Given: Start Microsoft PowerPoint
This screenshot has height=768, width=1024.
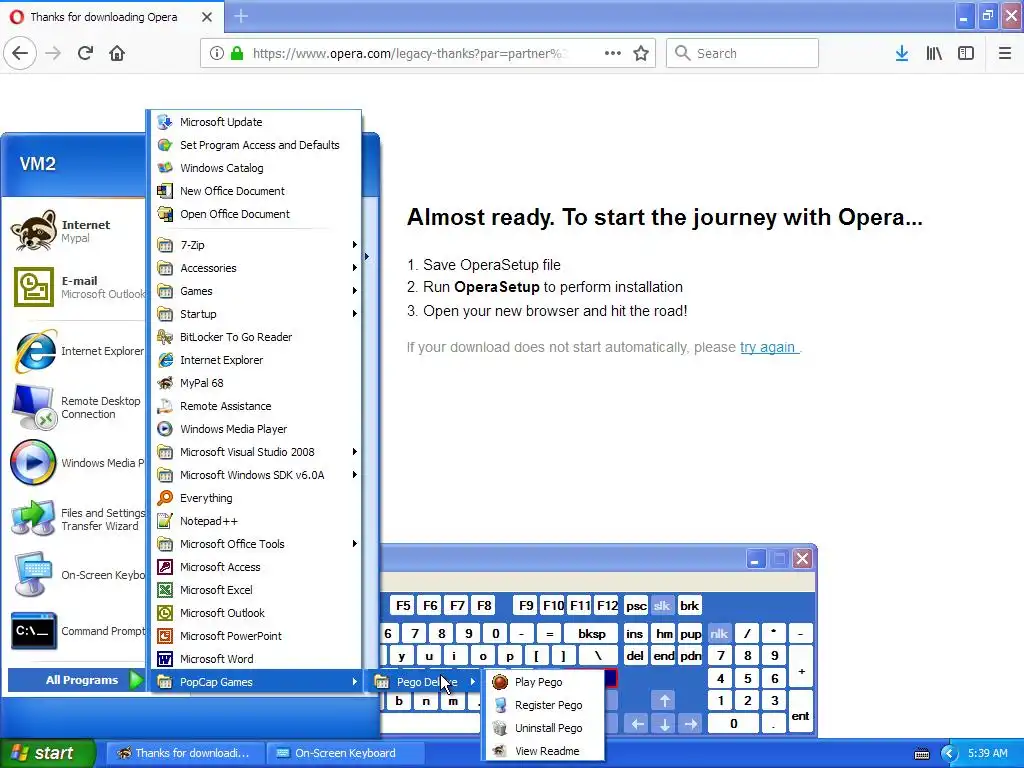Looking at the screenshot, I should [256, 635].
